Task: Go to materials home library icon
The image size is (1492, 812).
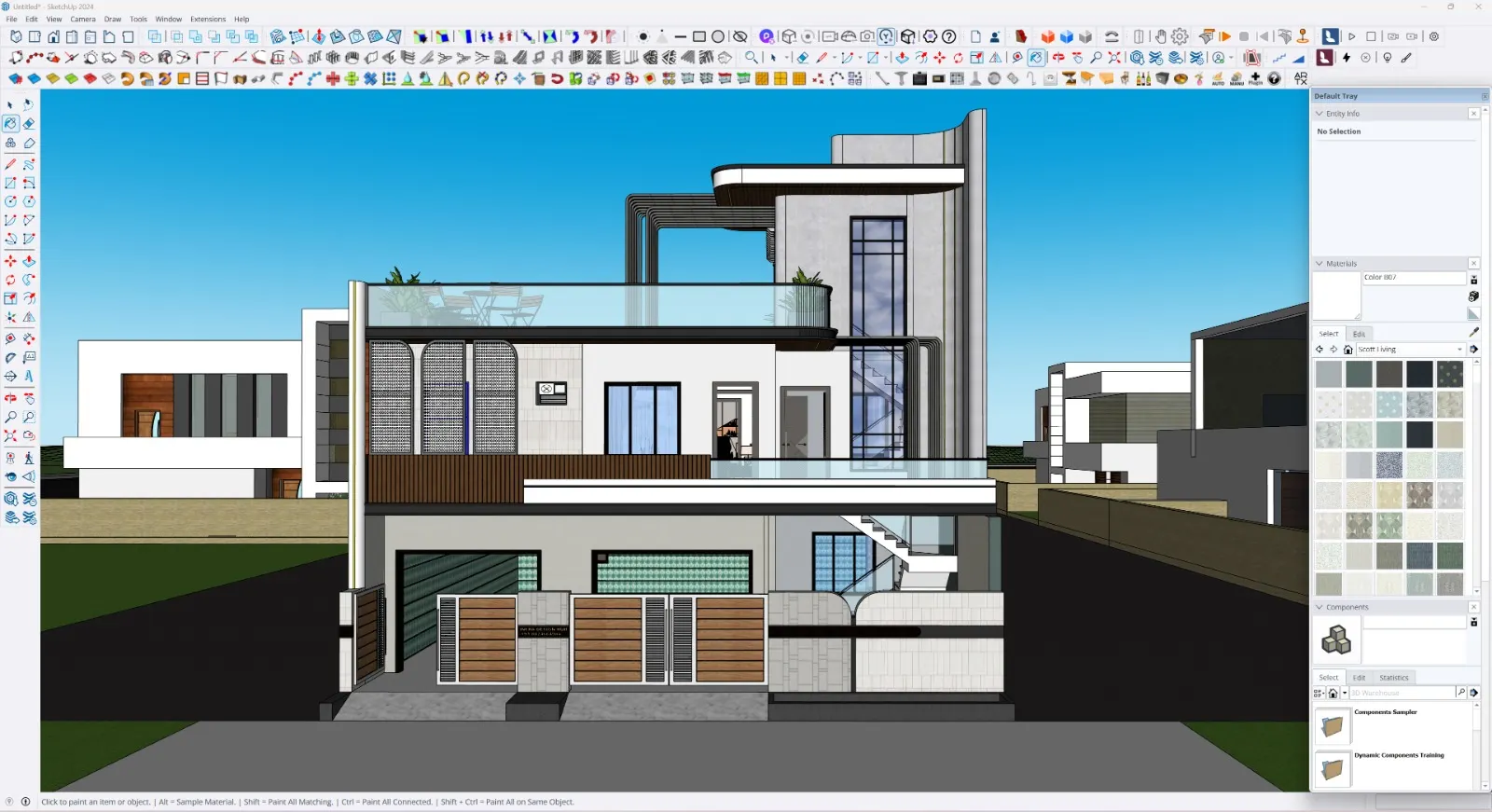Action: [1347, 350]
